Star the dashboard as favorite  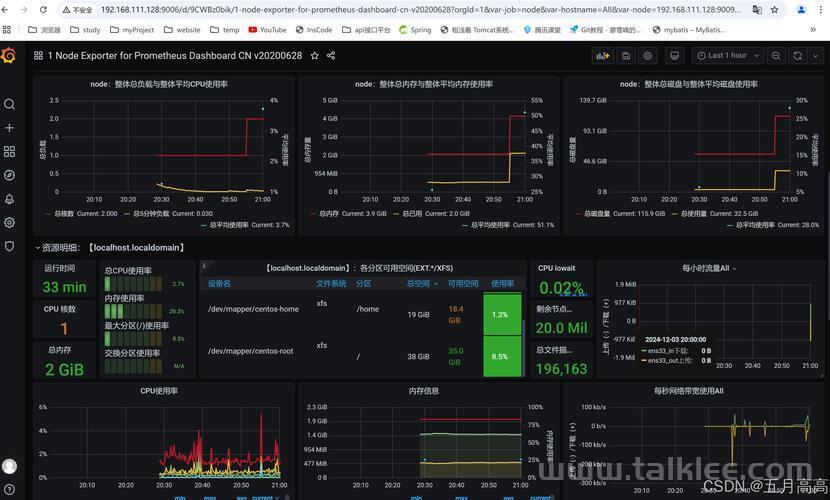pyautogui.click(x=314, y=56)
